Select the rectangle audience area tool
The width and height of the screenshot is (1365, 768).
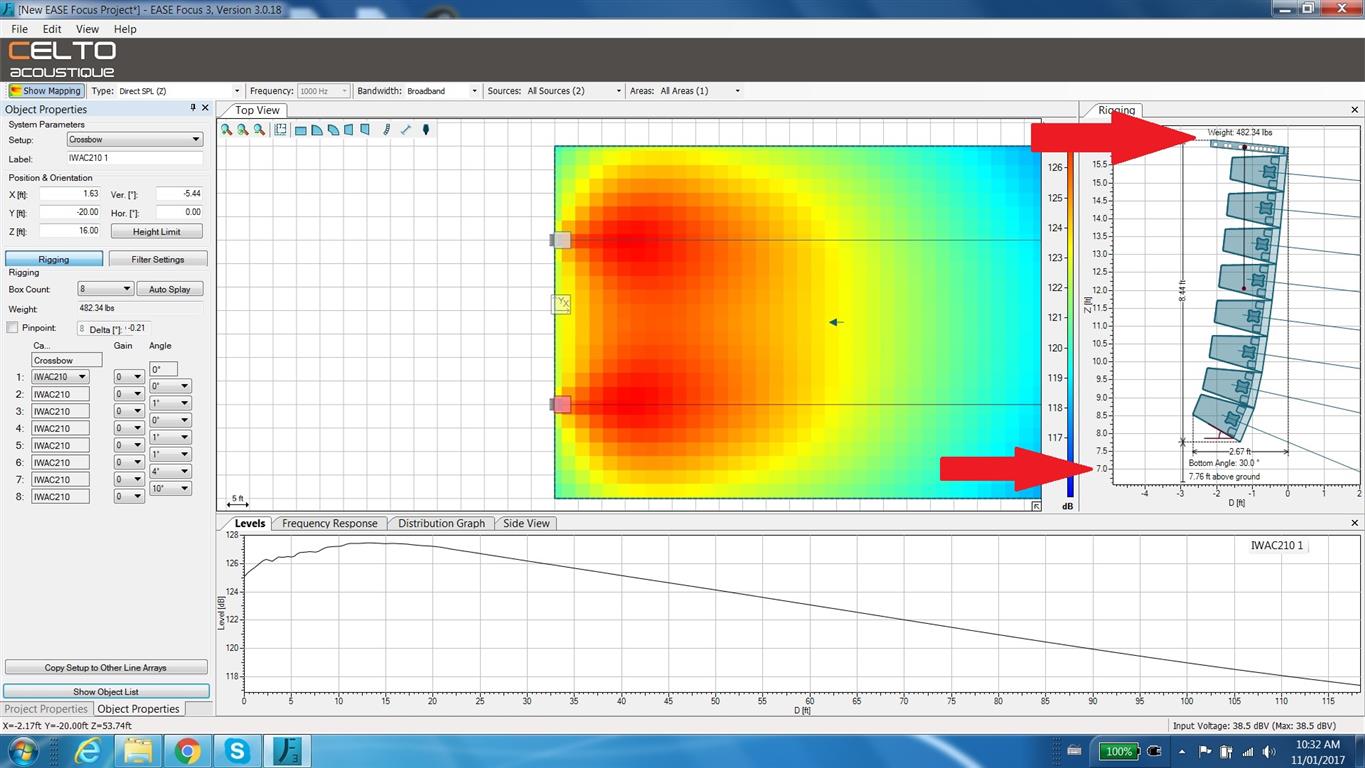click(x=300, y=130)
